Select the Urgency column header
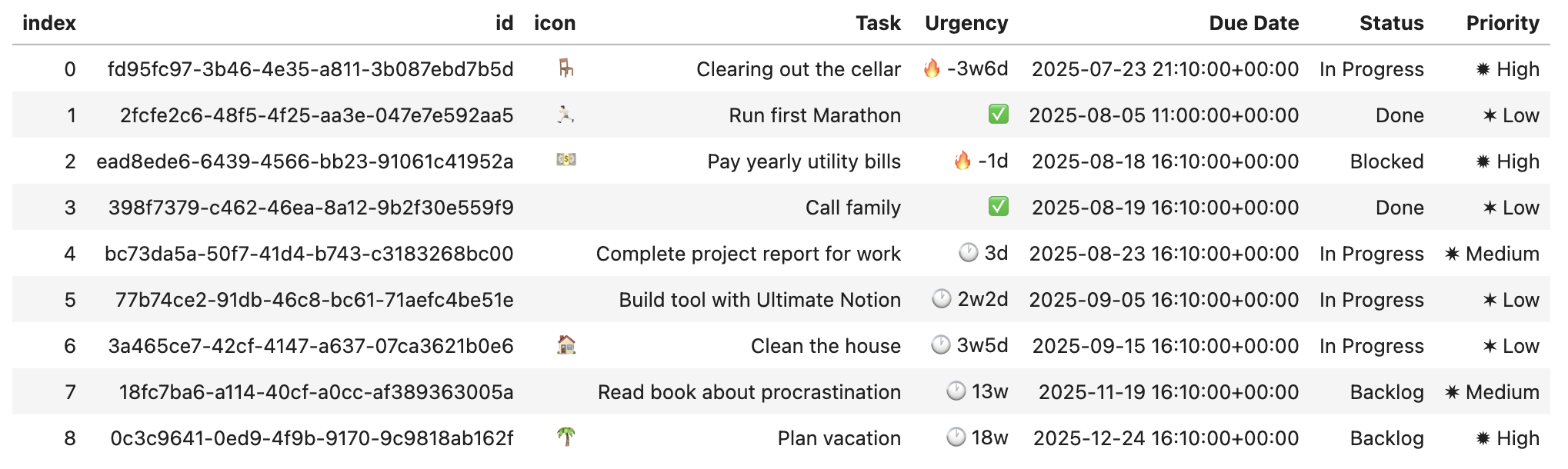1568x469 pixels. 966,23
